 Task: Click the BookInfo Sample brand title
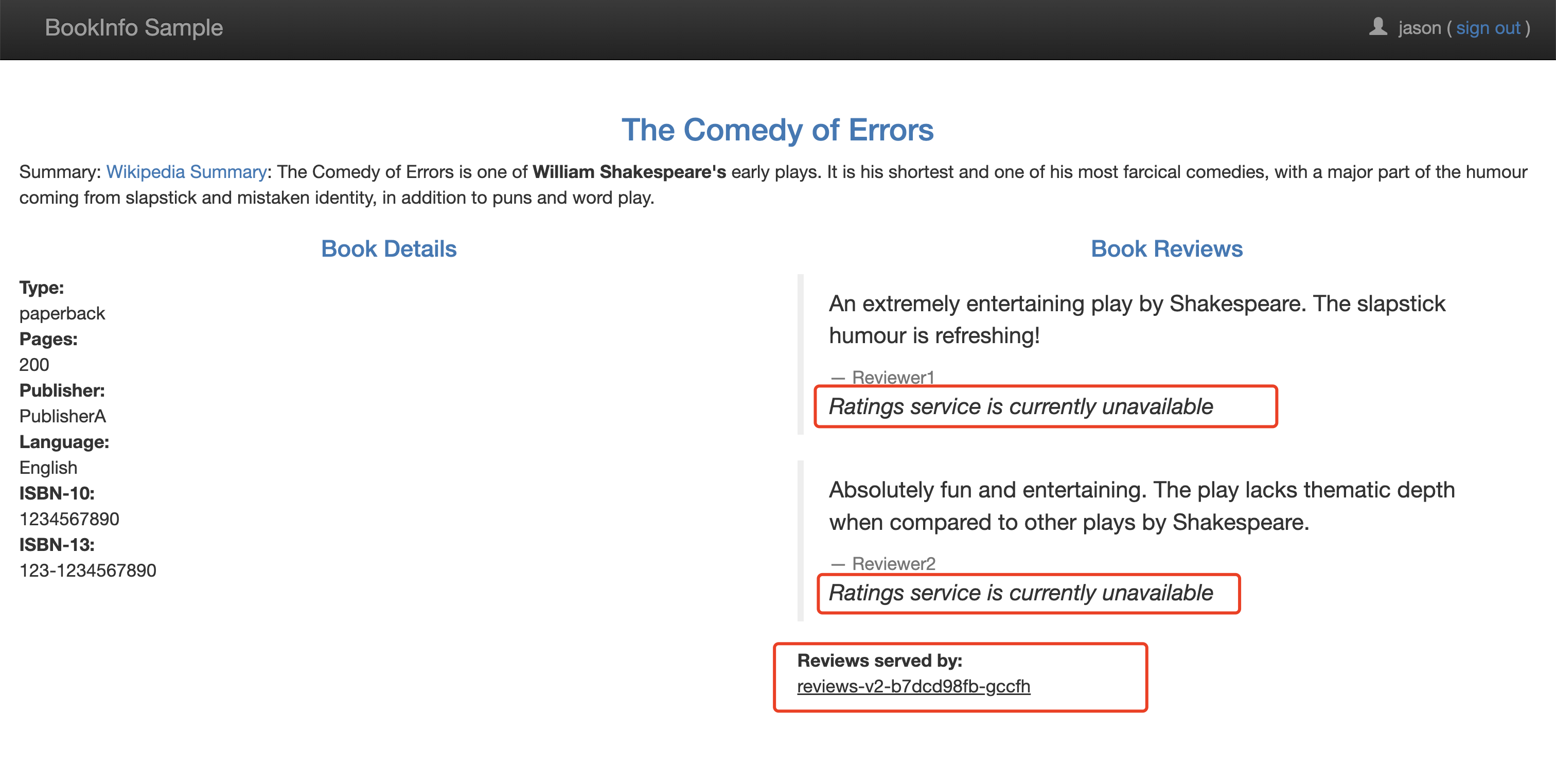[134, 28]
